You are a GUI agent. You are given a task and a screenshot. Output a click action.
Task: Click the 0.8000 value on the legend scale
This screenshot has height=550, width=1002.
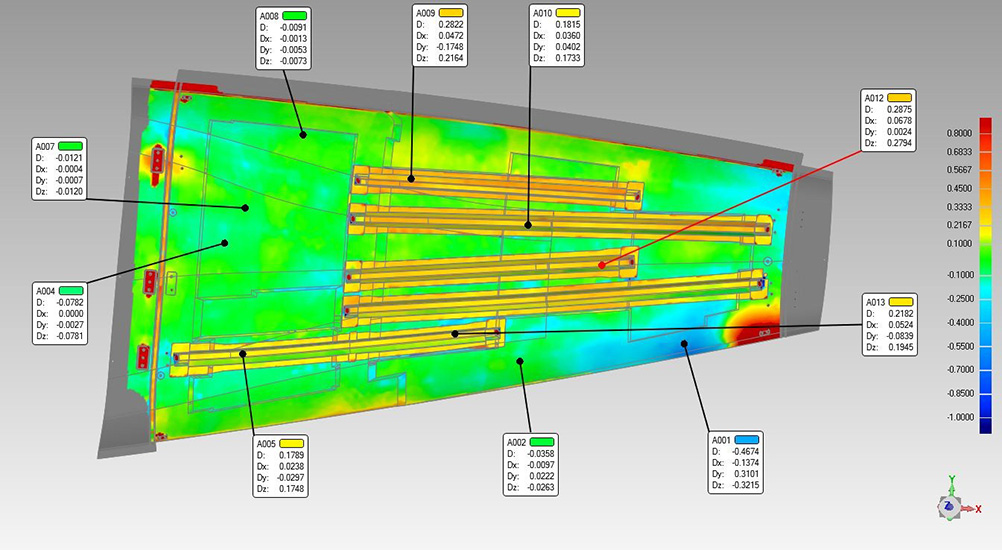pyautogui.click(x=959, y=132)
